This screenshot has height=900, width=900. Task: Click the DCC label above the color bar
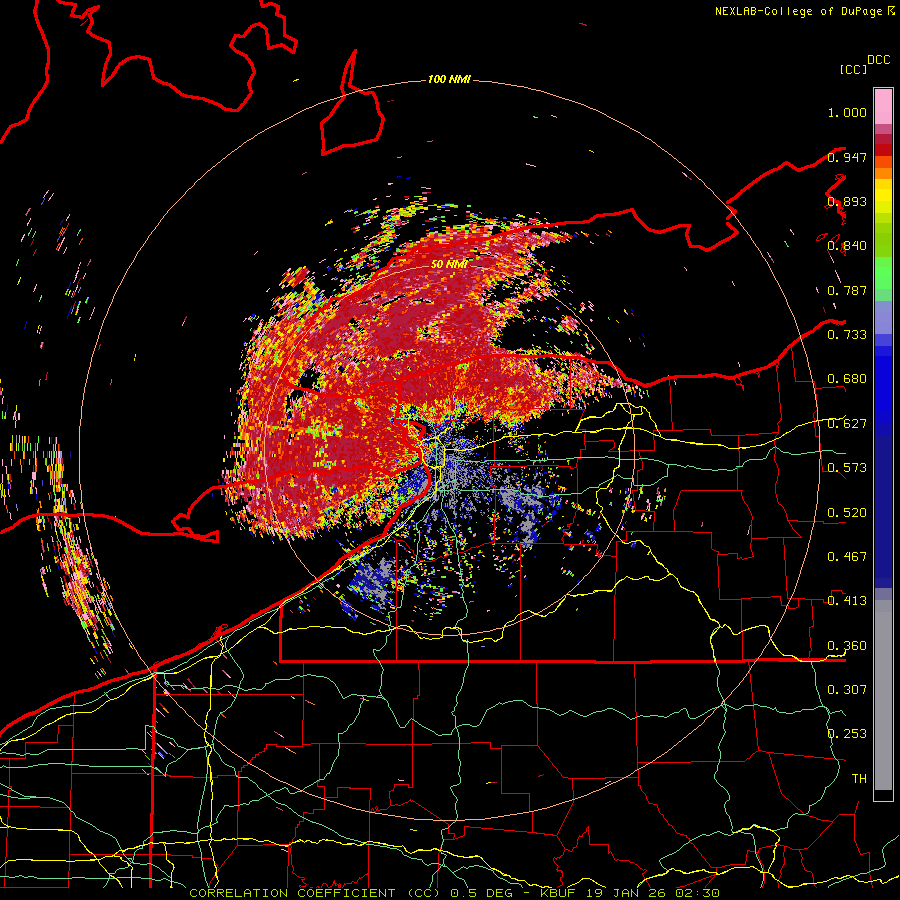point(879,60)
